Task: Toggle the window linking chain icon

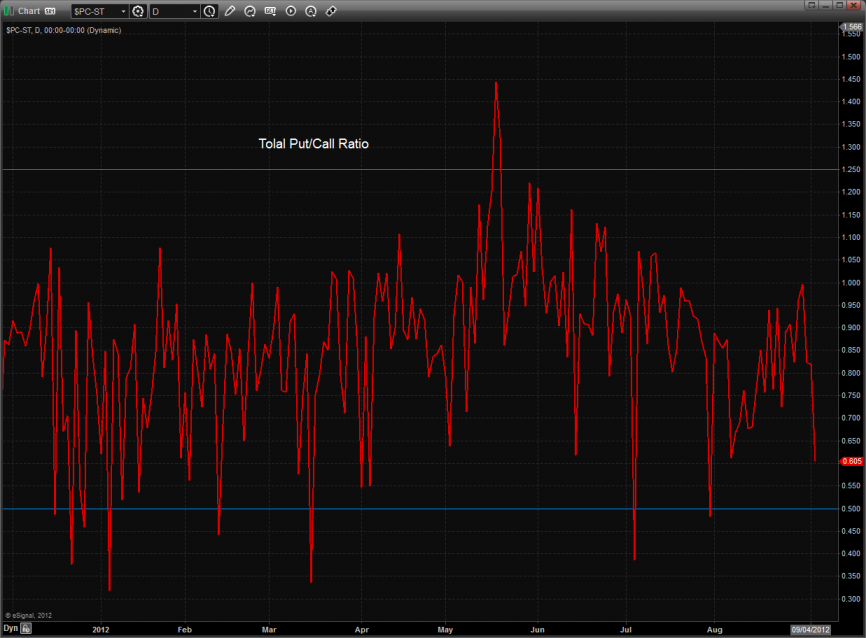Action: 331,11
